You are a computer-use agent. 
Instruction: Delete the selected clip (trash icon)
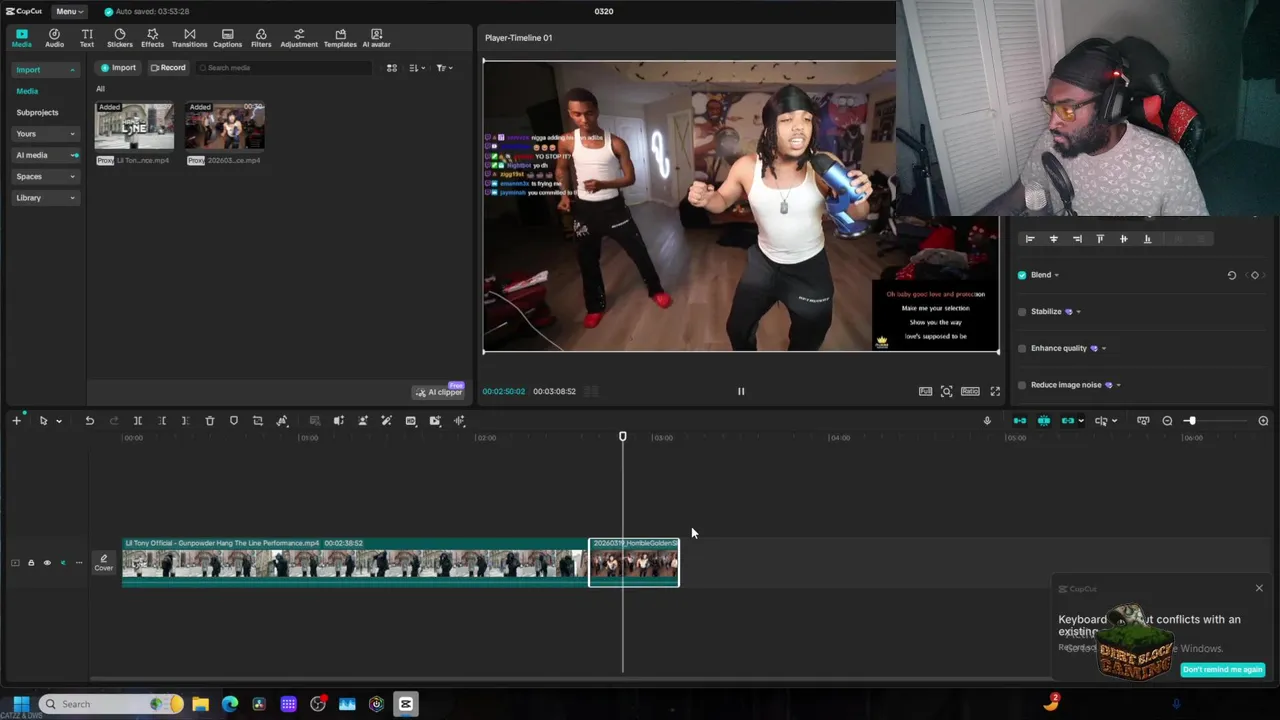(210, 421)
